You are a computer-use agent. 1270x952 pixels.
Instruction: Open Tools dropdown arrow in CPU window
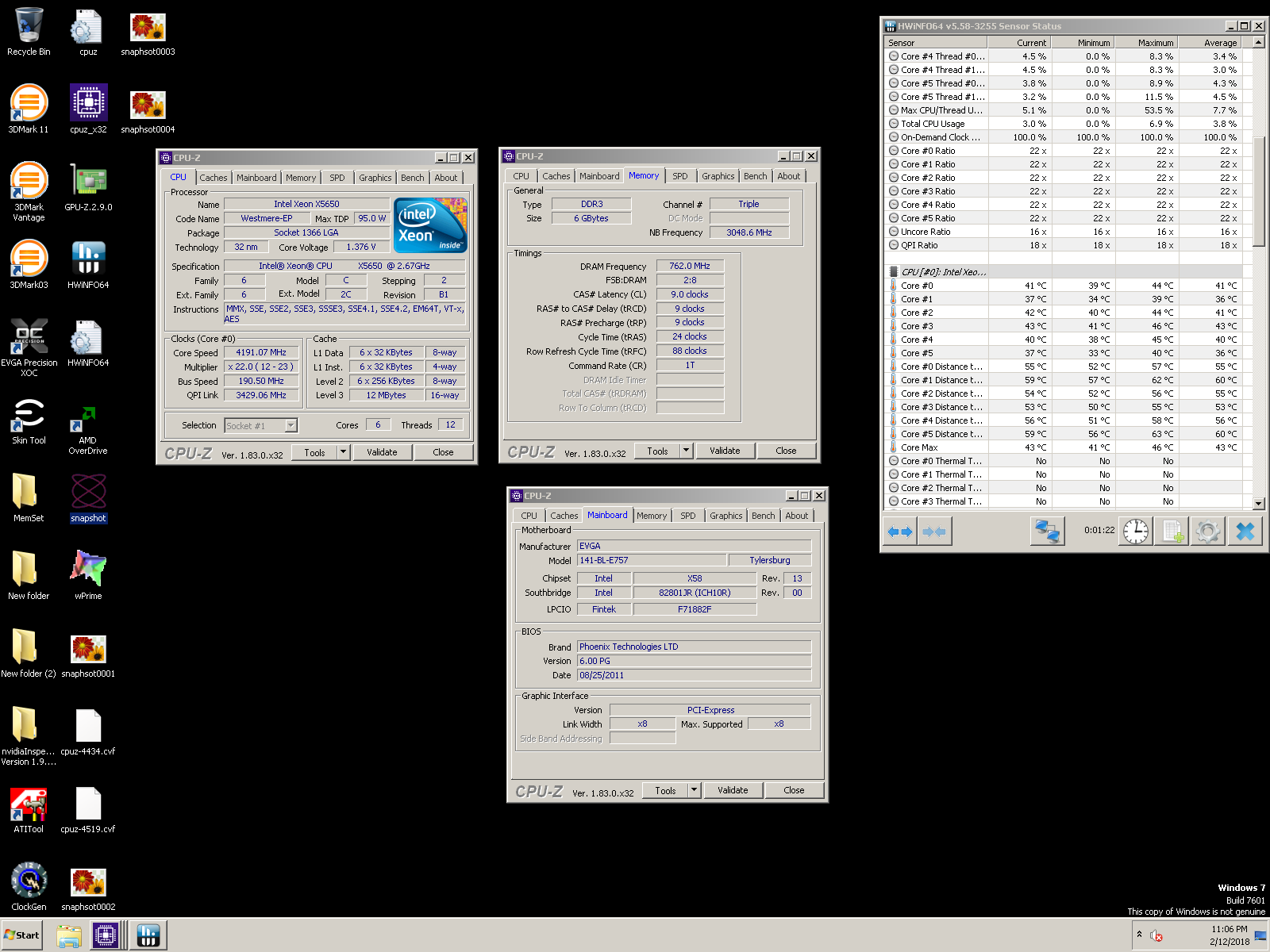(343, 452)
